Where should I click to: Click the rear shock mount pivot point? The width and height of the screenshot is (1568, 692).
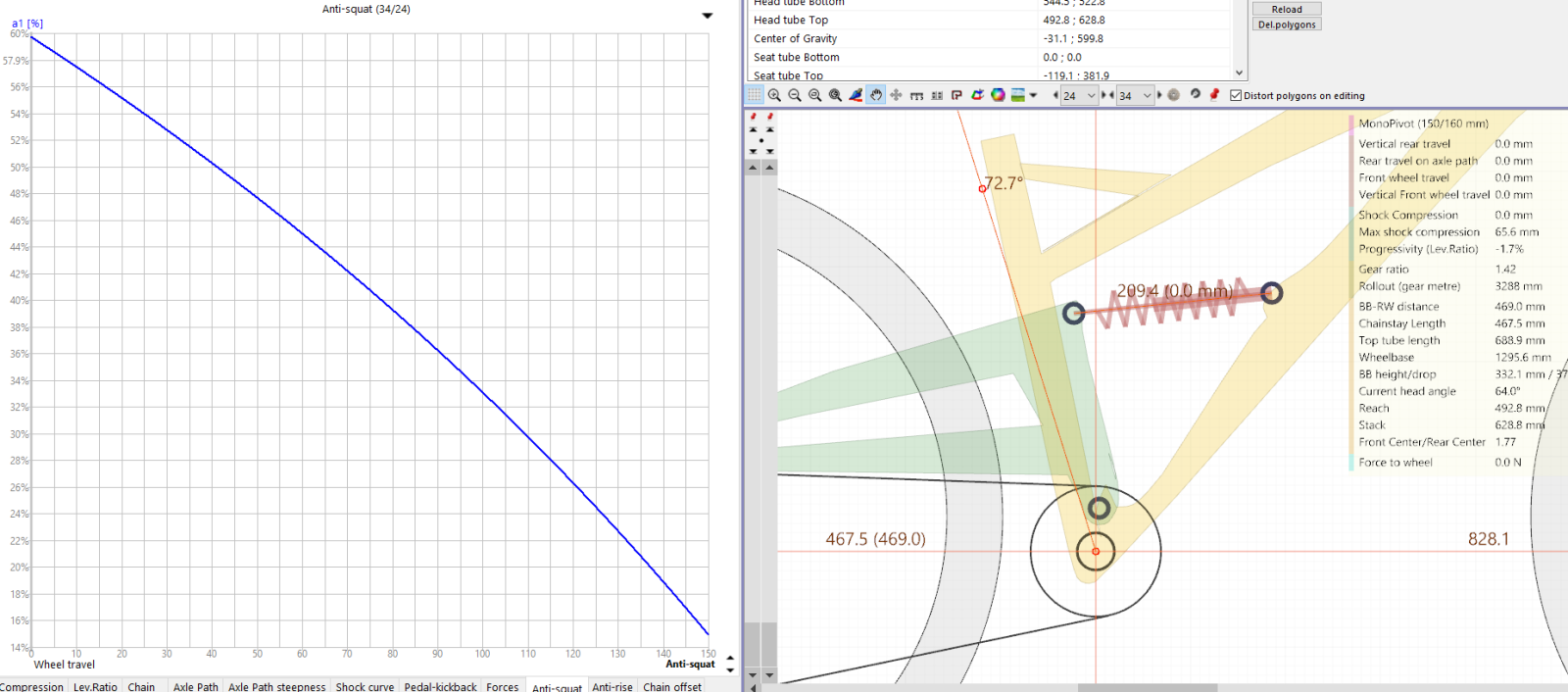tap(1074, 314)
